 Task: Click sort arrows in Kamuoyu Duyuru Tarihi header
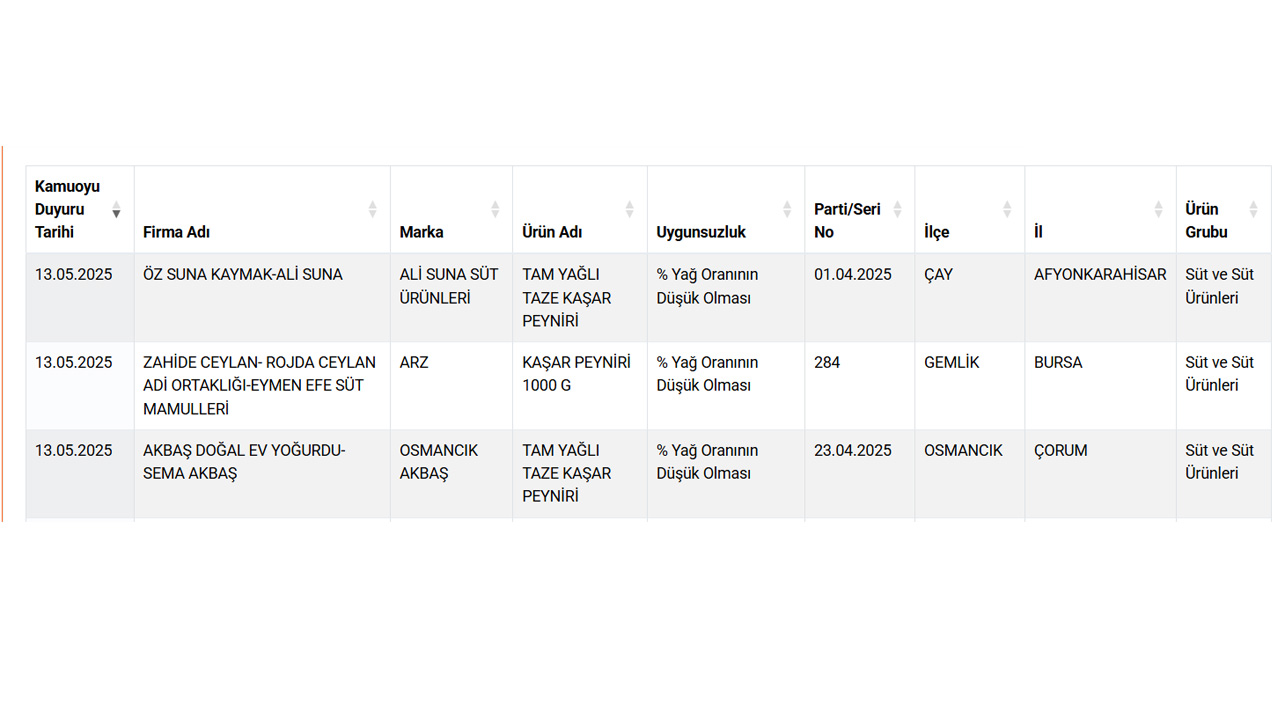[x=116, y=210]
